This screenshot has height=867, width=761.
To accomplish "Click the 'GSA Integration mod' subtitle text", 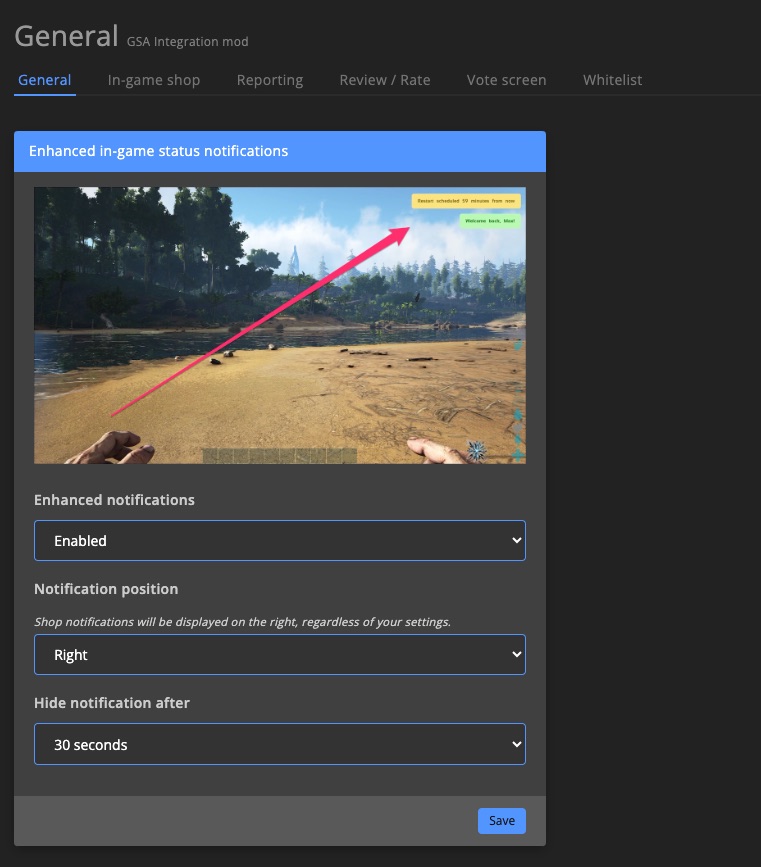I will click(x=187, y=42).
